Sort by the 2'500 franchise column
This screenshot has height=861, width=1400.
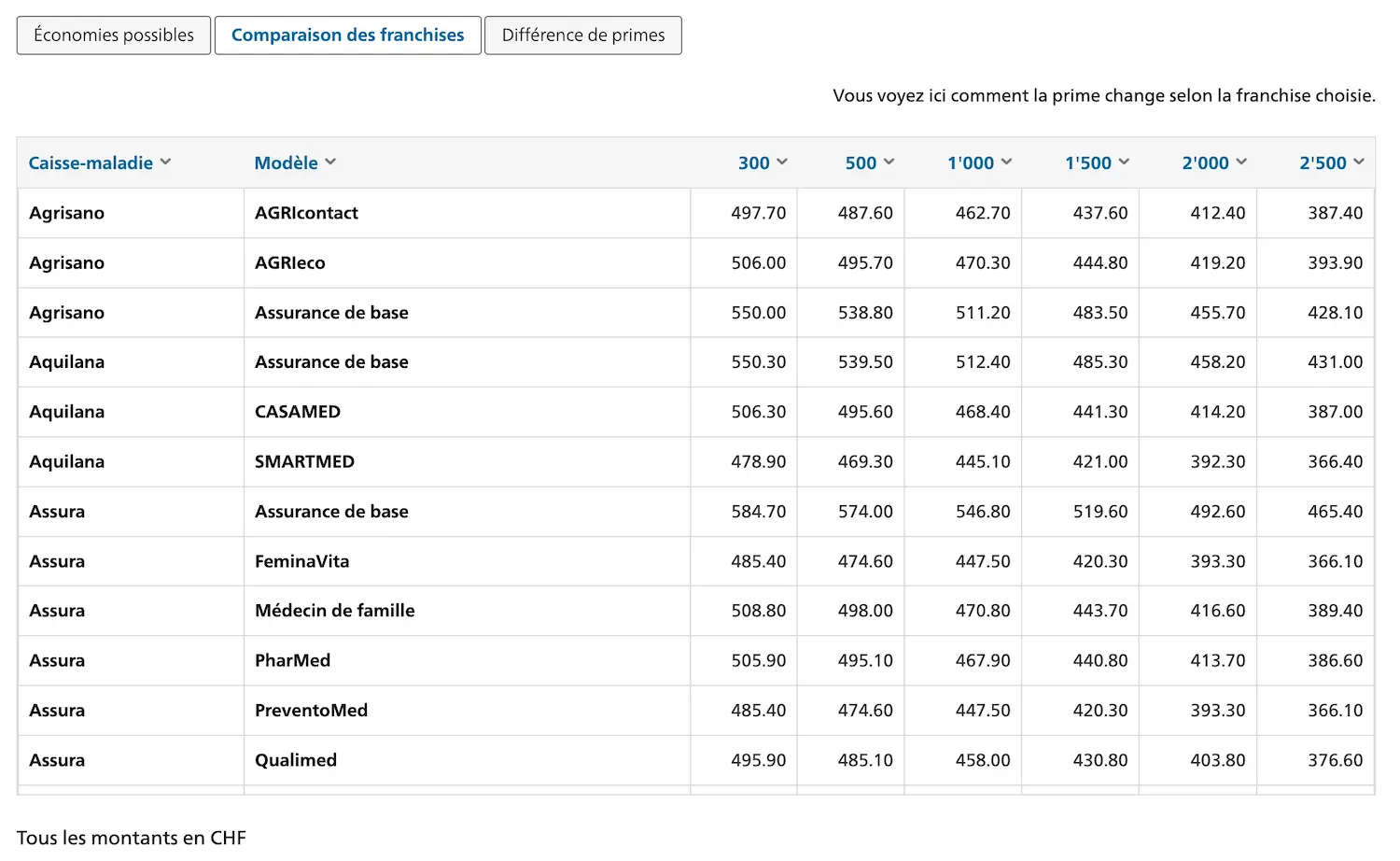1332,162
